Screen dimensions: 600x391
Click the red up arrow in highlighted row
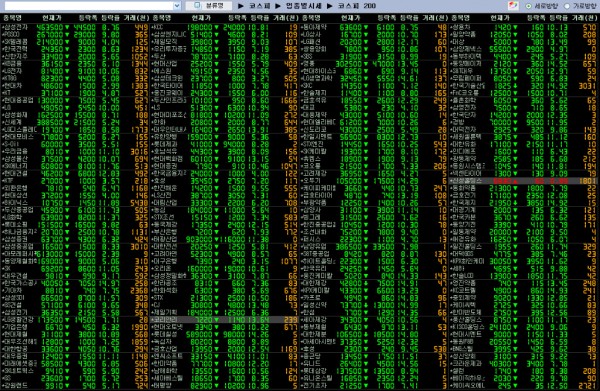coord(517,181)
